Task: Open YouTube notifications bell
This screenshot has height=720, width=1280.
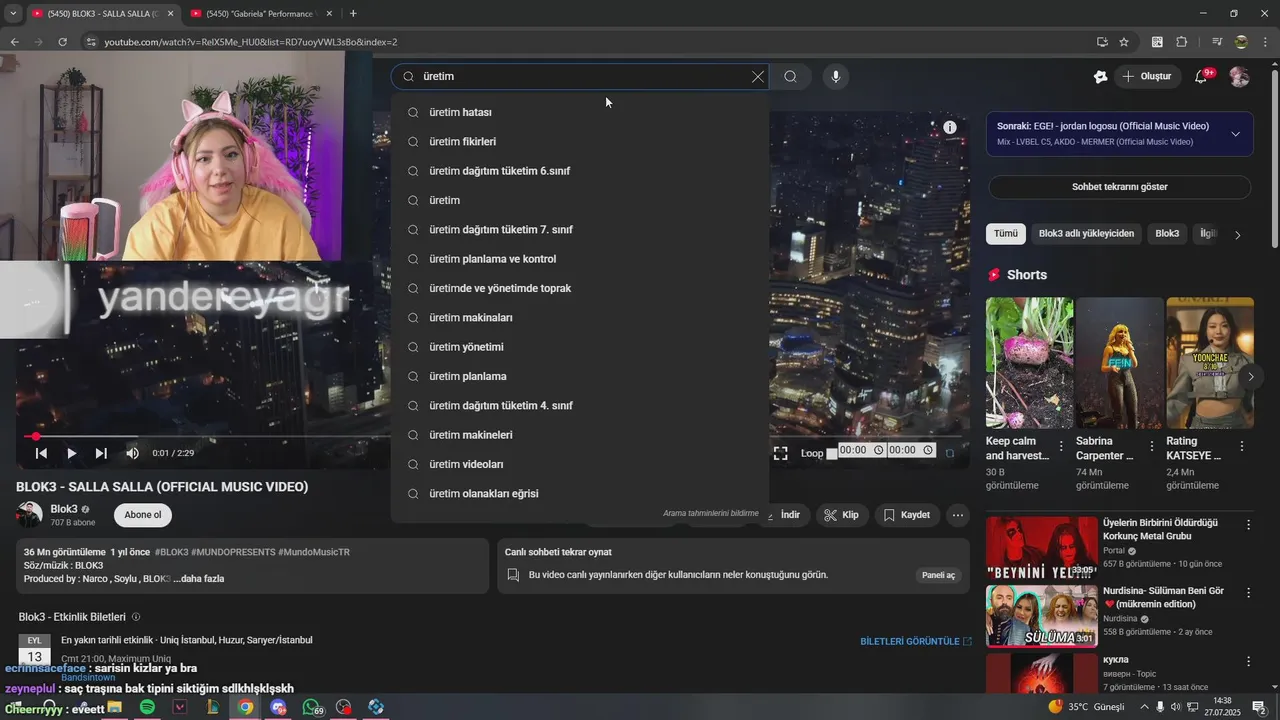Action: pos(1202,76)
